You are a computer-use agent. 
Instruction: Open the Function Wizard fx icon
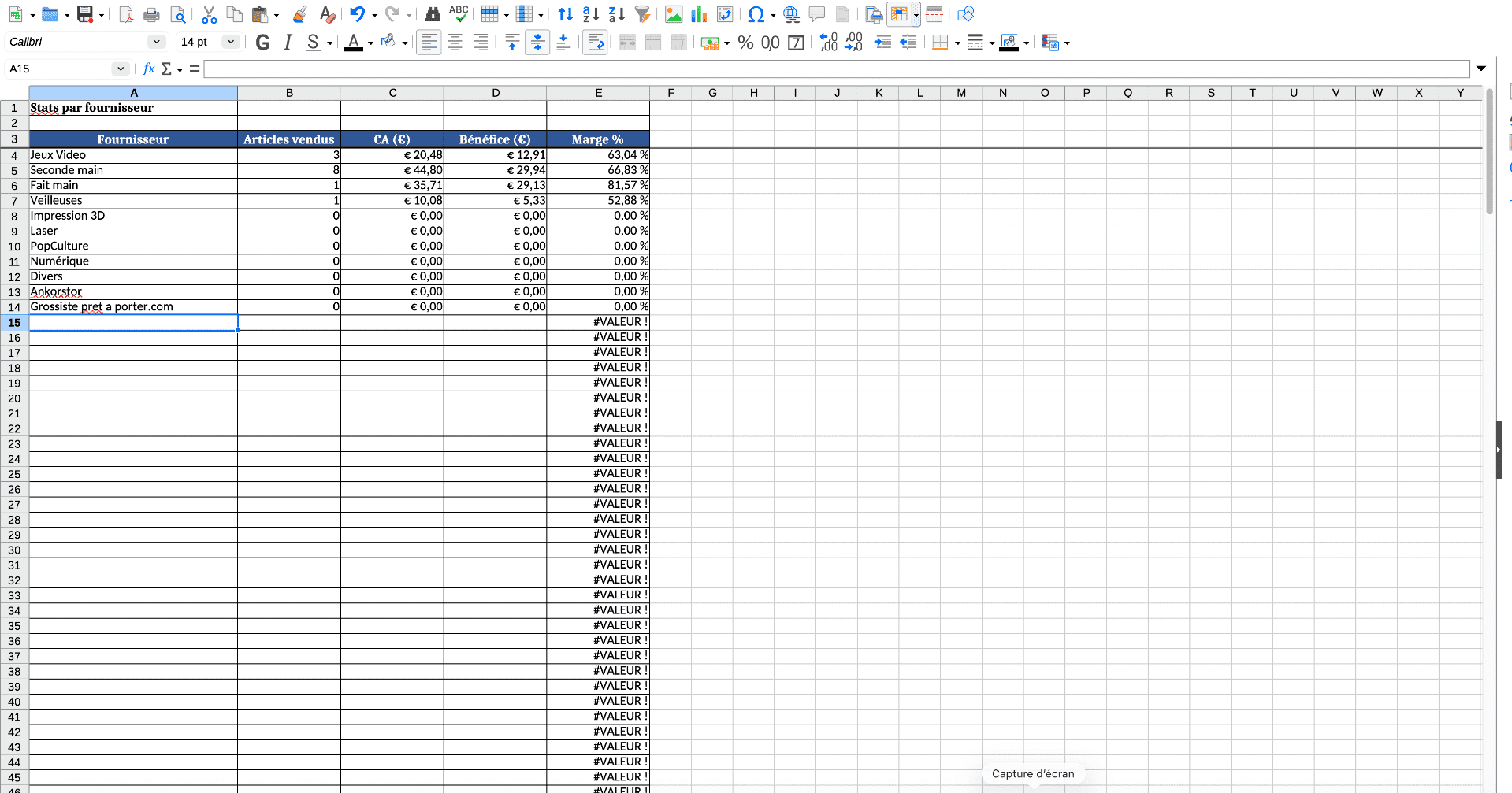tap(149, 69)
